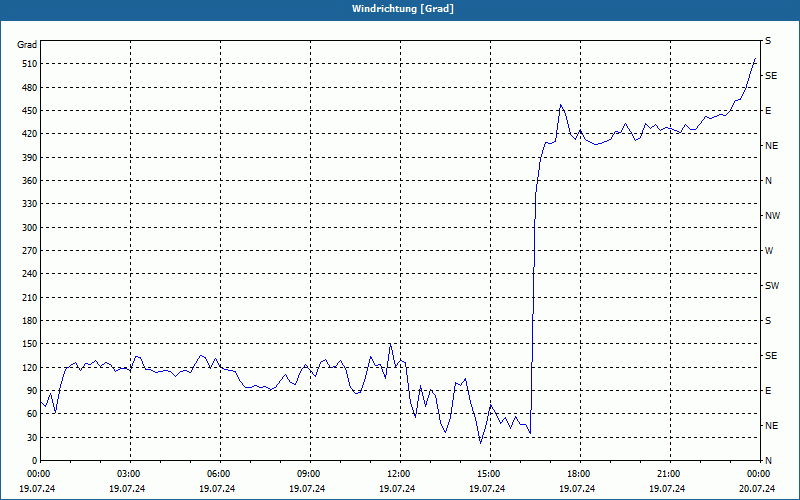
Task: Select the 300 y-axis value
Action: pyautogui.click(x=30, y=228)
